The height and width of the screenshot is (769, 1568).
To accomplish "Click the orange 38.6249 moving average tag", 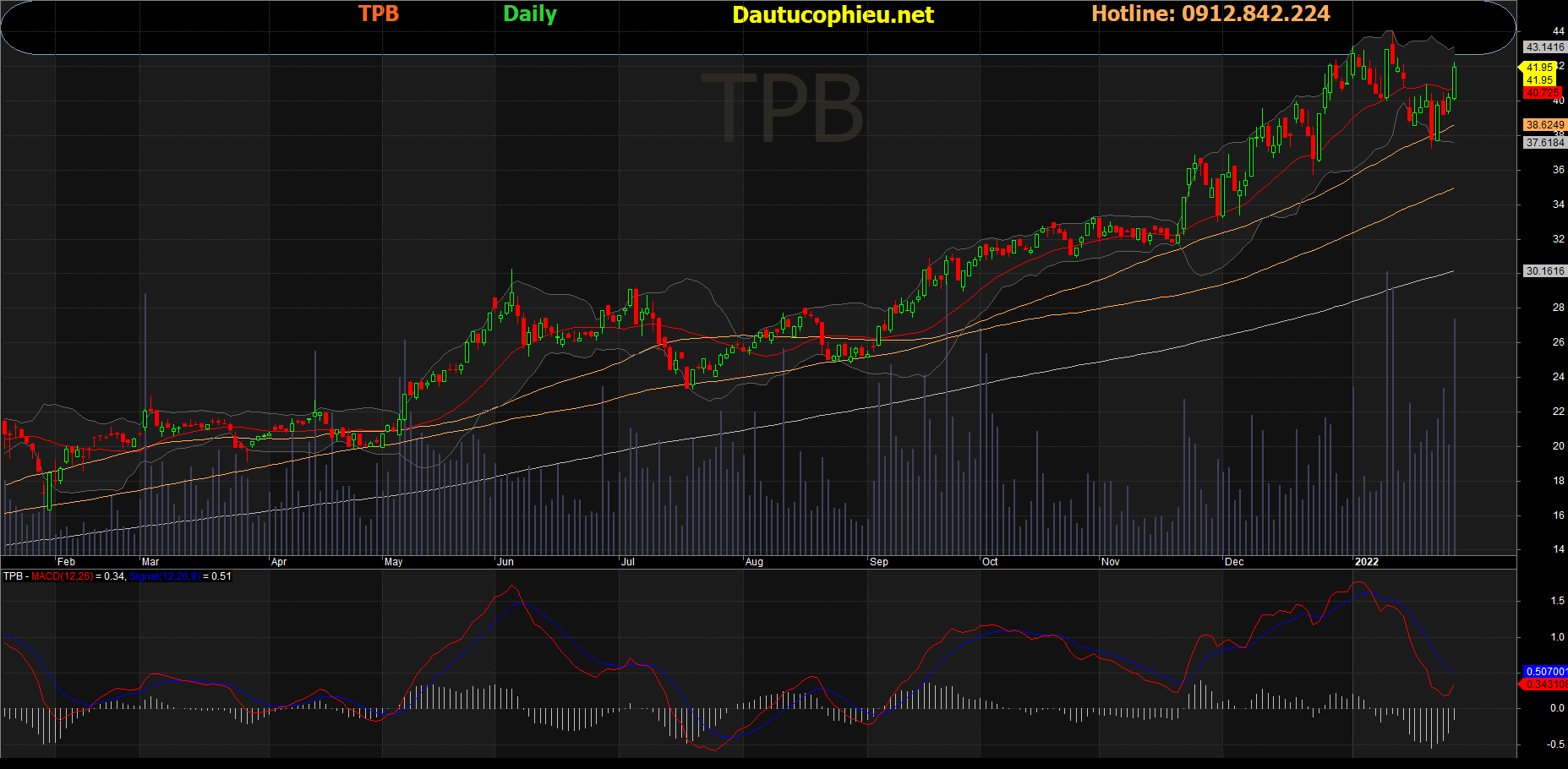I will pos(1544,124).
